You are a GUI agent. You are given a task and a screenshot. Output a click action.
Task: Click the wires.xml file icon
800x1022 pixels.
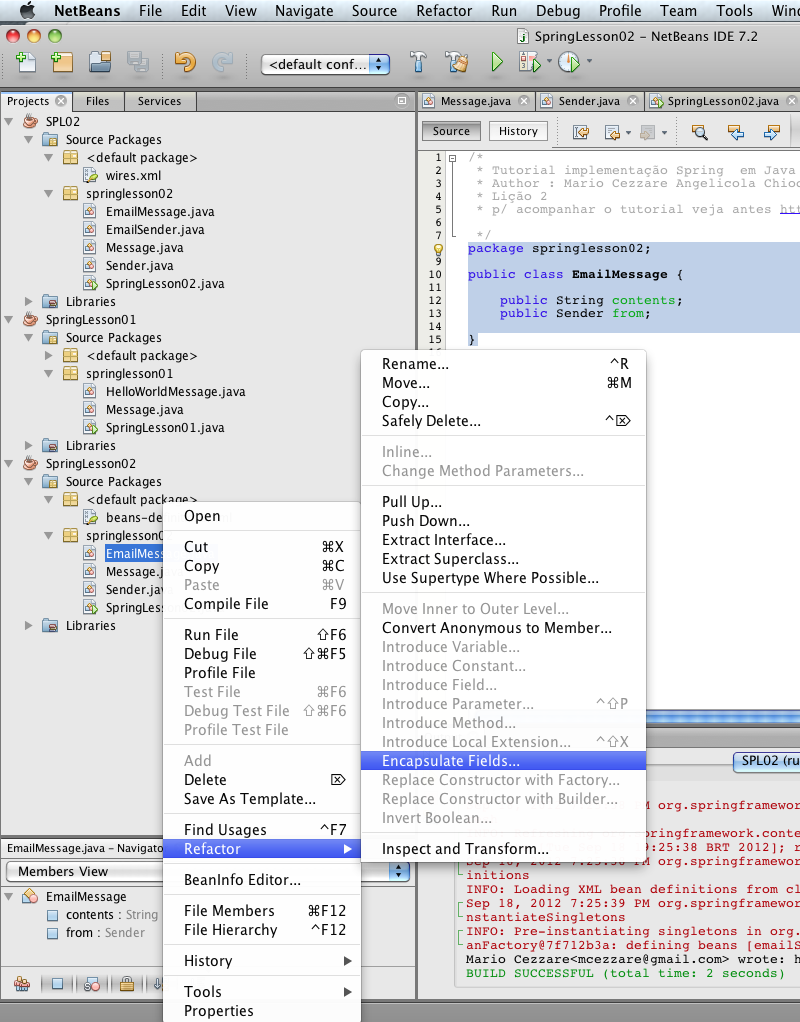[x=91, y=175]
